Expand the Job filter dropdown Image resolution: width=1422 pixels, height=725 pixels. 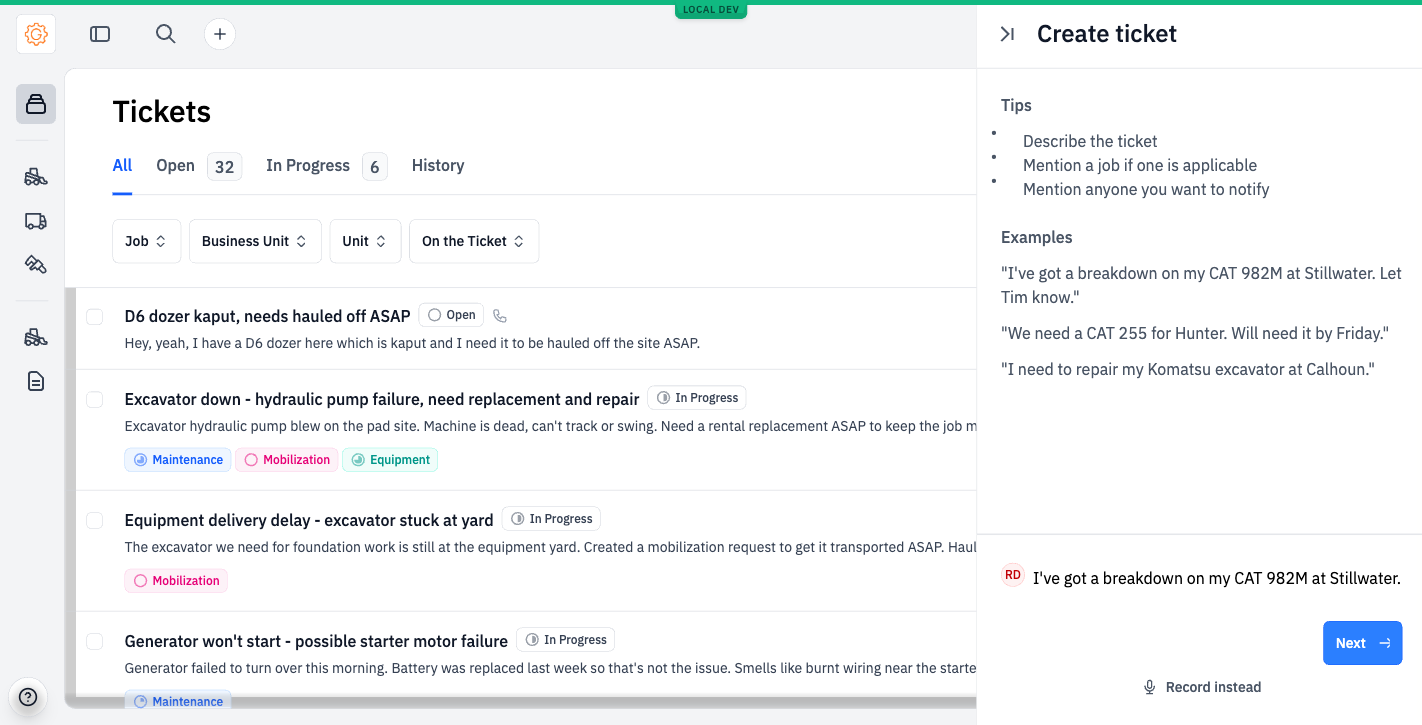(147, 241)
